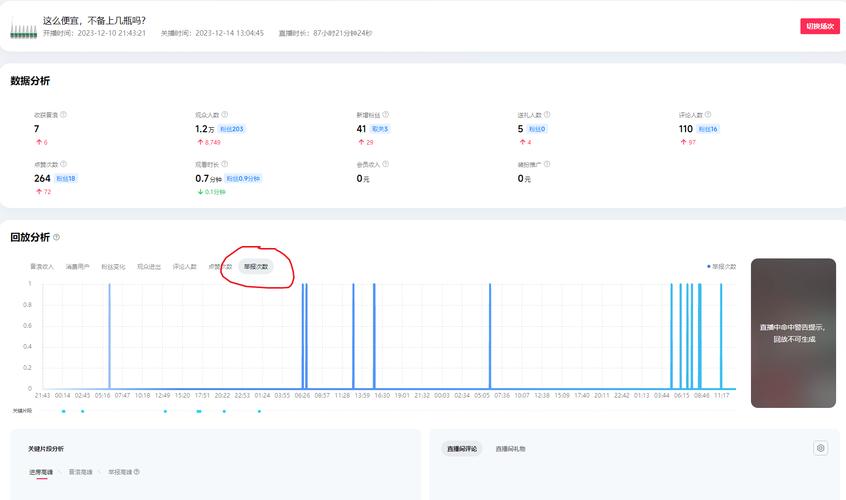Click the 粉丝16 tag beside 110
846x500 pixels.
pyautogui.click(x=708, y=129)
